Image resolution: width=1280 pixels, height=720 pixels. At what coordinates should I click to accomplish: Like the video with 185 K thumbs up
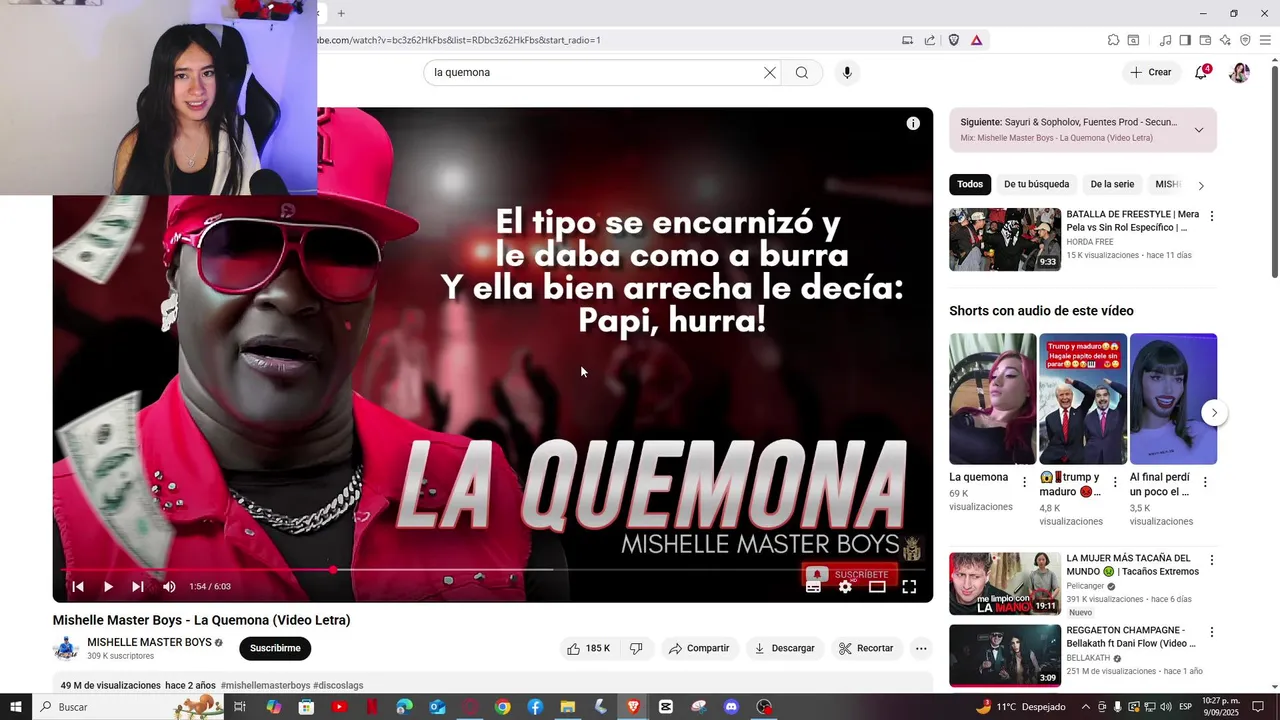[x=589, y=649]
